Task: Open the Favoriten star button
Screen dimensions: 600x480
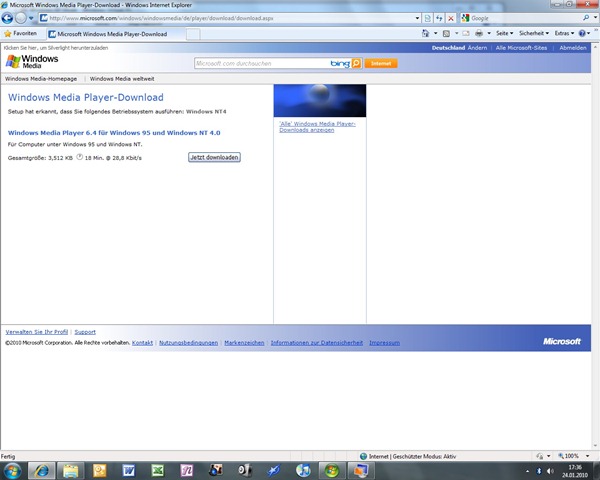Action: click(20, 34)
